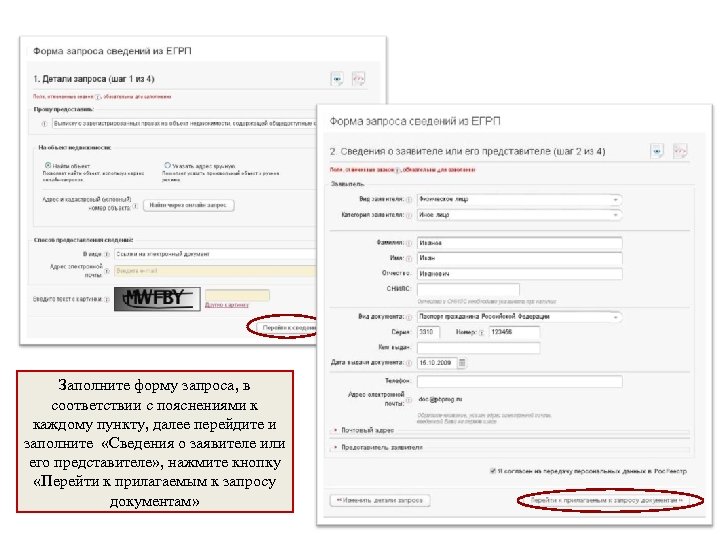The width and height of the screenshot is (720, 540).
Task: Click help icon next to Вид документа
Action: click(x=408, y=317)
